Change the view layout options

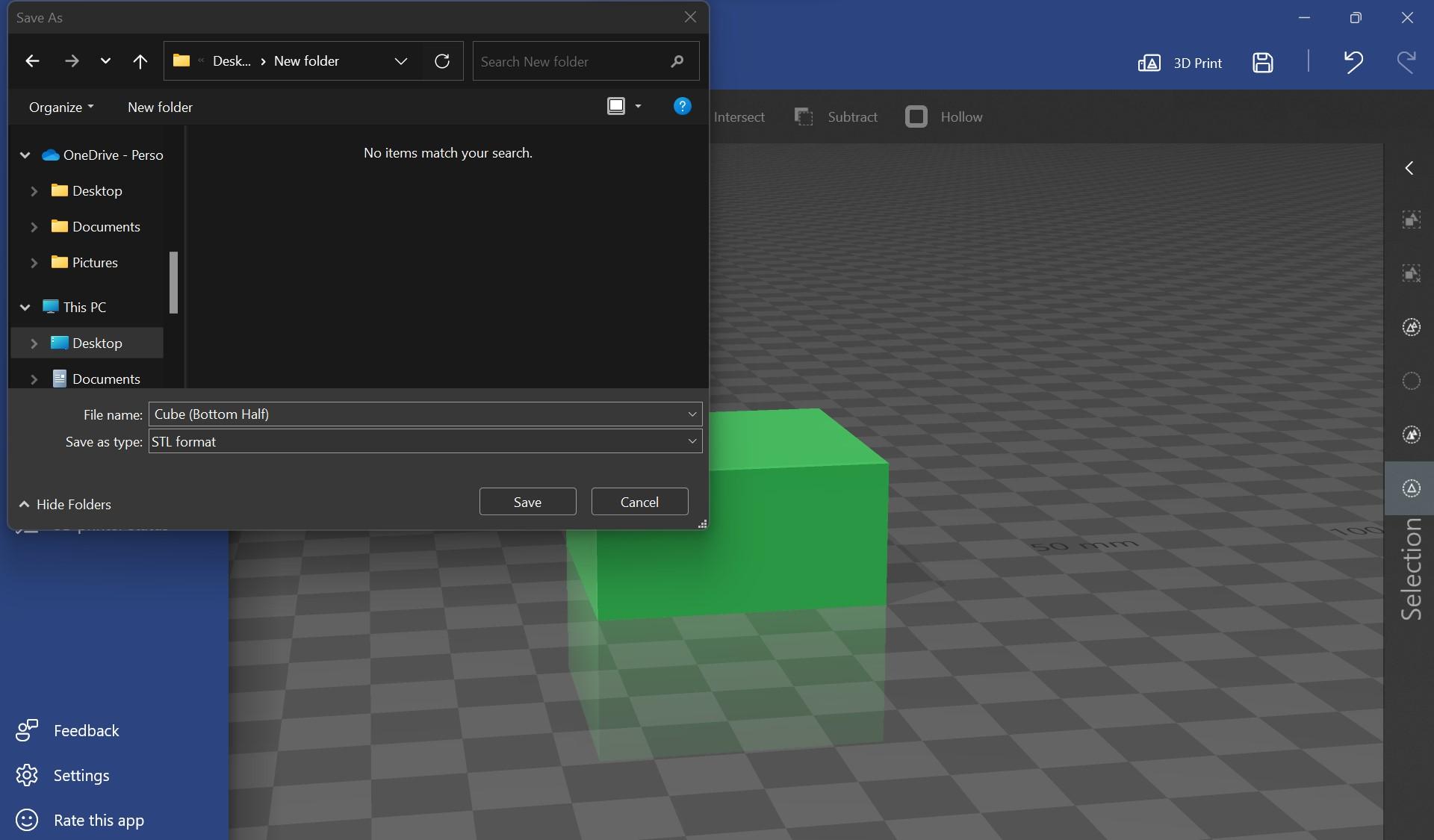click(x=624, y=106)
